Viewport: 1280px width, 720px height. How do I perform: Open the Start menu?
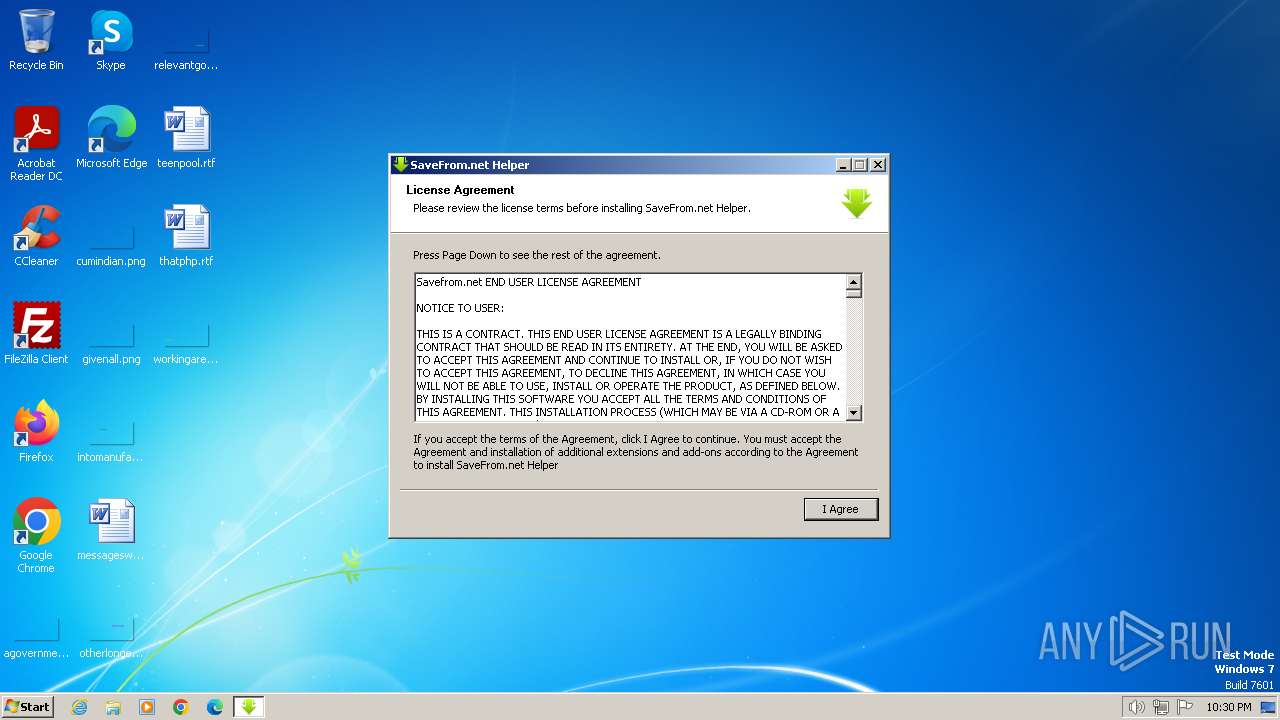[x=28, y=707]
